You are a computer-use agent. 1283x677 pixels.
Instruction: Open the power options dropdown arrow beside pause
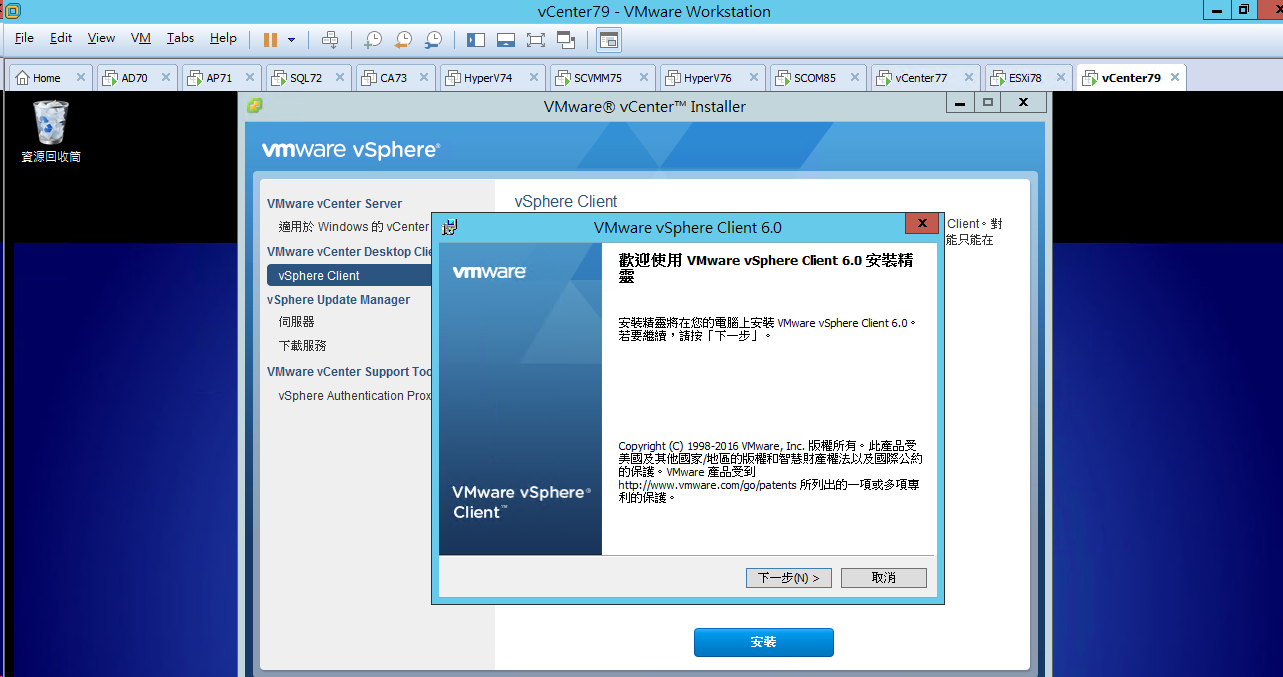(292, 40)
